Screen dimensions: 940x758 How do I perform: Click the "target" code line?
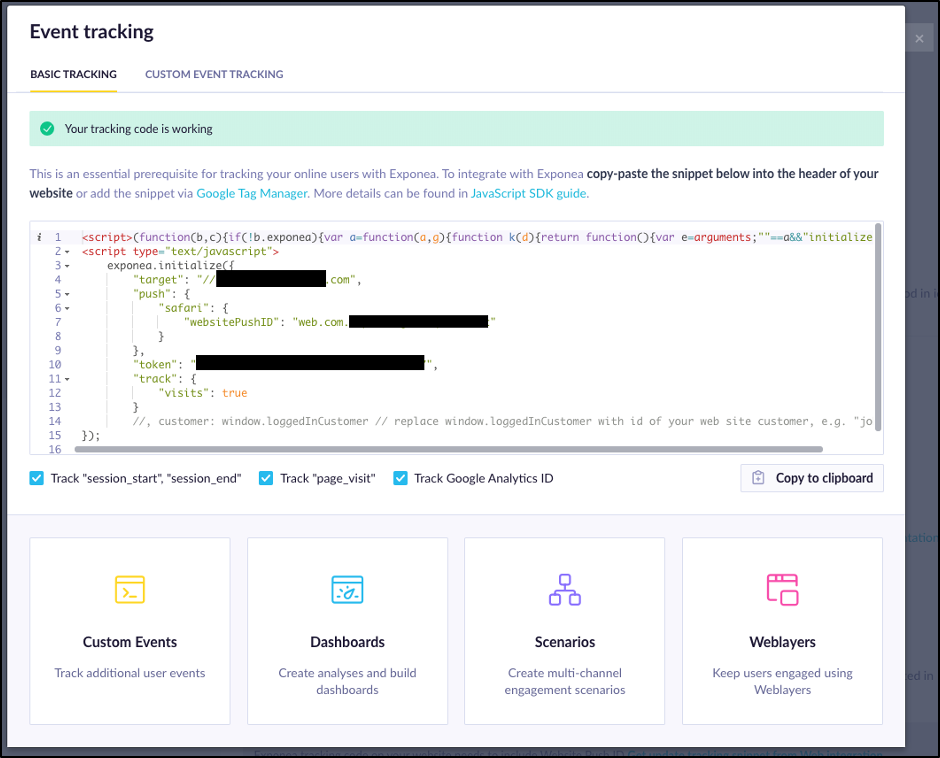(247, 279)
